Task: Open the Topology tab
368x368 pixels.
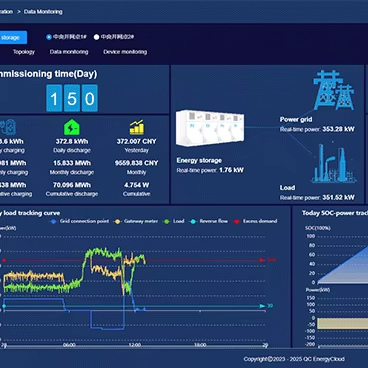Action: (x=24, y=52)
